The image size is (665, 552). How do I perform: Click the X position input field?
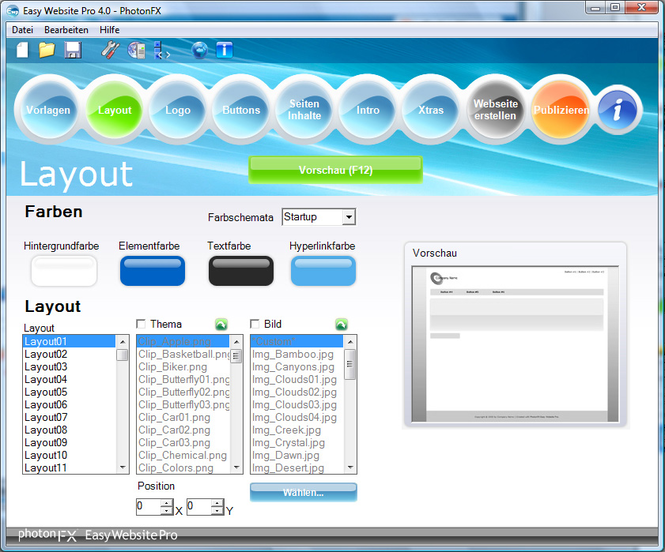point(149,507)
